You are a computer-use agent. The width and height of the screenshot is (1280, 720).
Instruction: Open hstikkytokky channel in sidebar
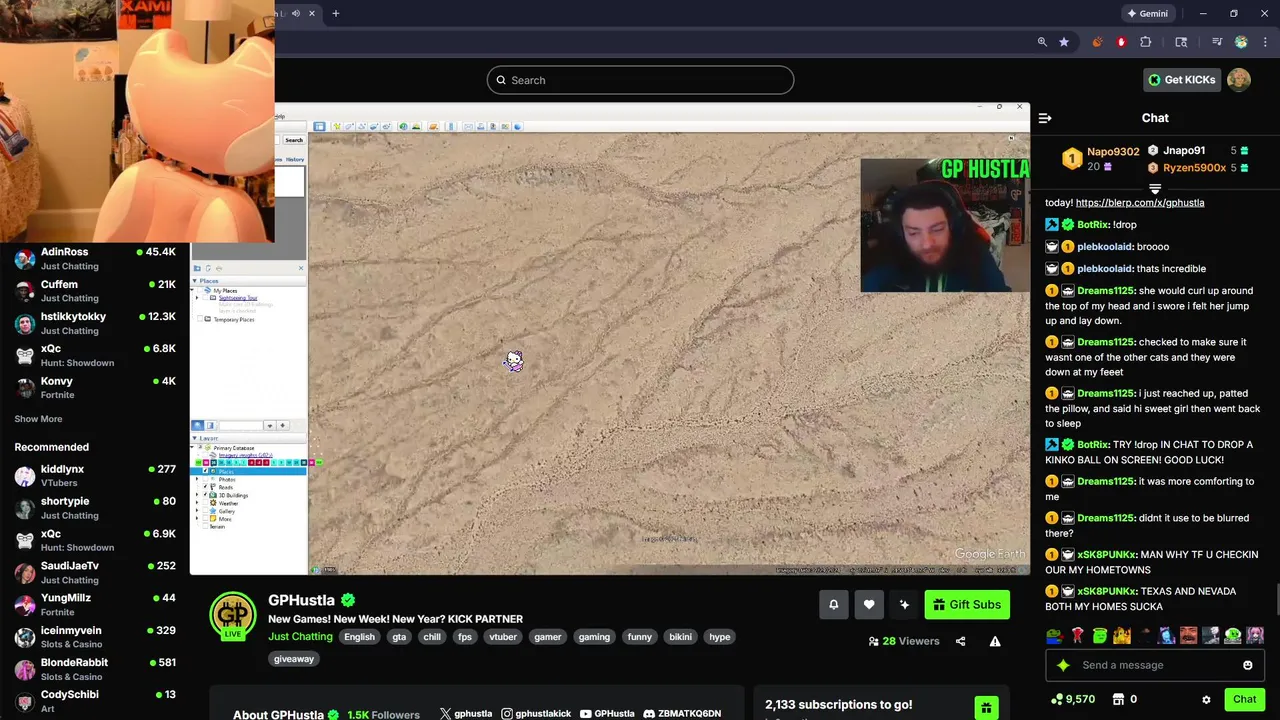point(95,323)
